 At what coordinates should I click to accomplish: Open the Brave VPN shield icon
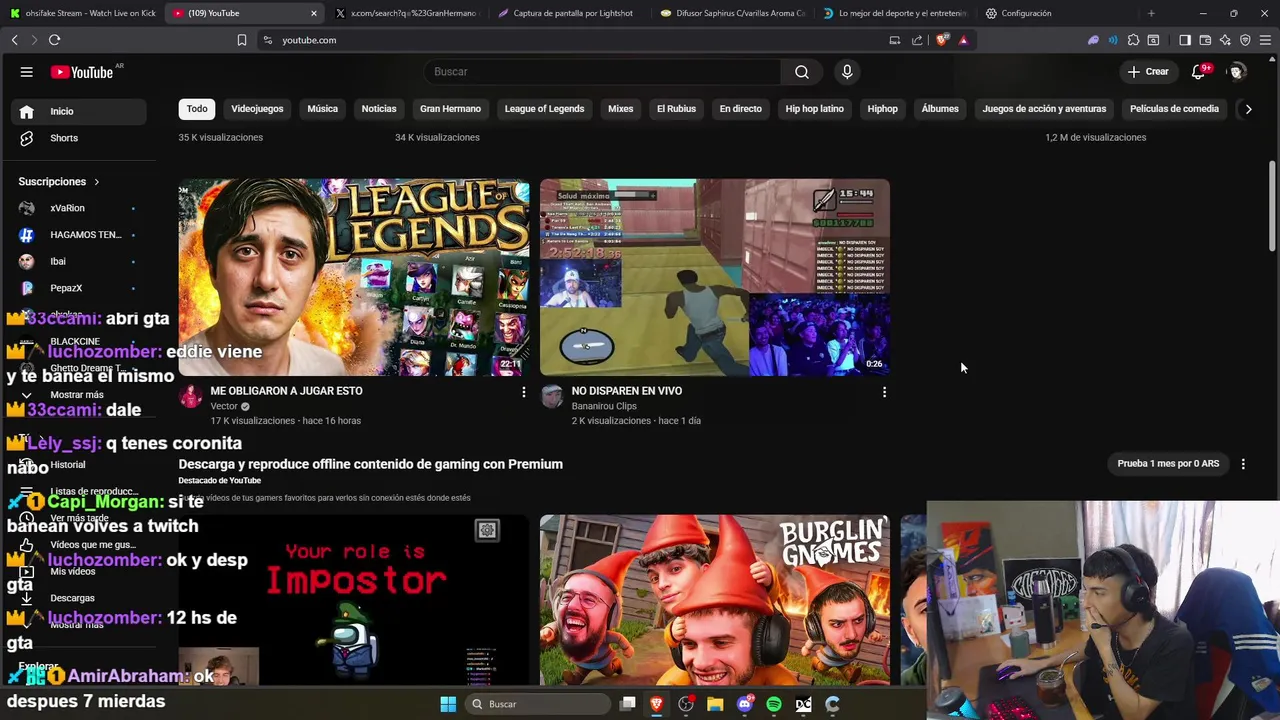[1245, 40]
